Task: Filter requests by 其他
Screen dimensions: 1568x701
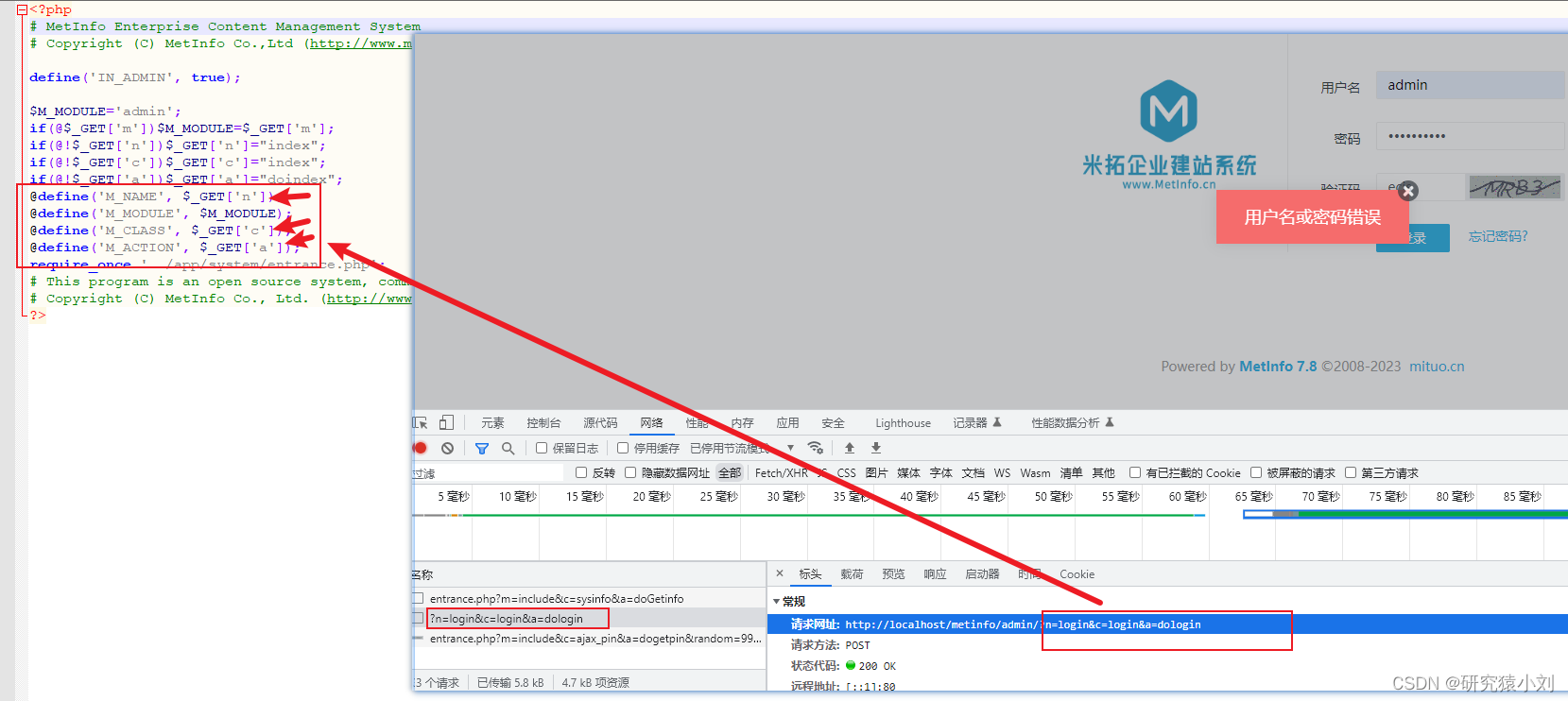Action: click(x=1103, y=473)
